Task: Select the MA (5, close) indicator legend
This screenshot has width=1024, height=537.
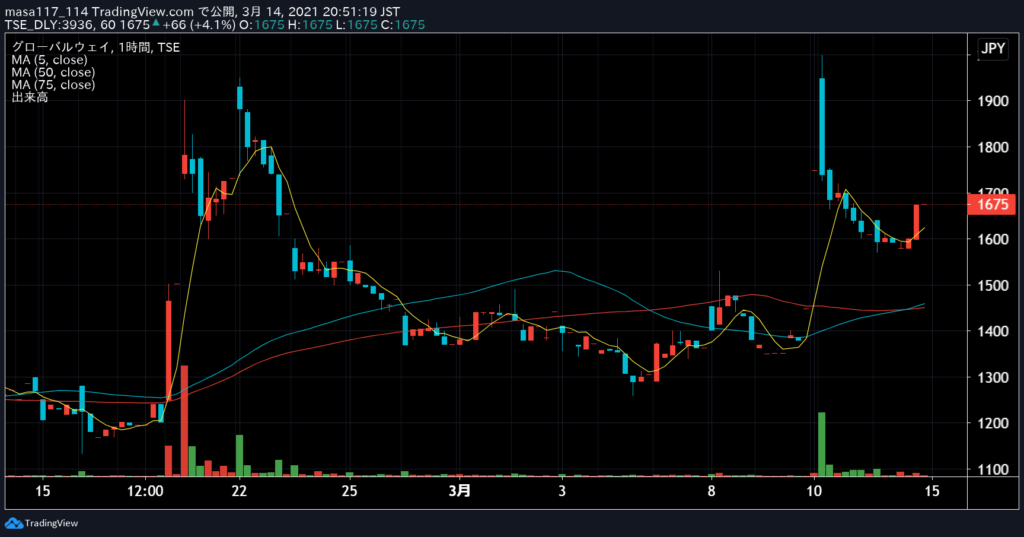Action: (x=49, y=59)
